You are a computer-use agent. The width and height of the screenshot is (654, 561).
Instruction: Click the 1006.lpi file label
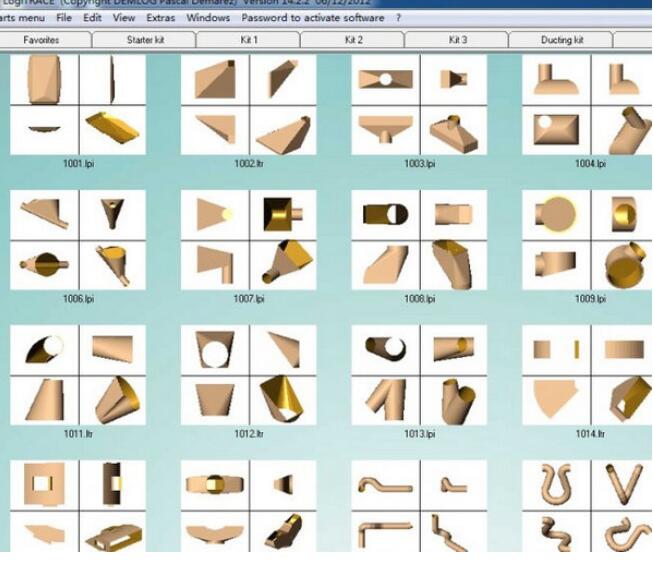pyautogui.click(x=78, y=299)
